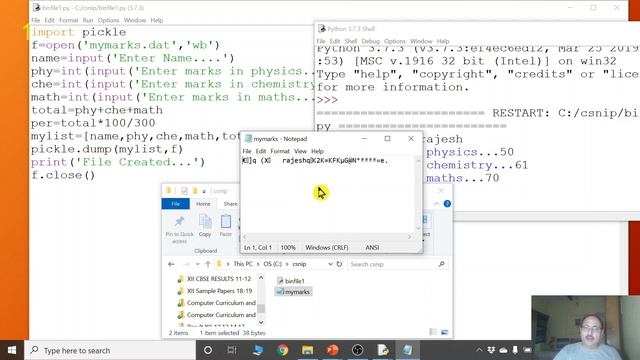Click the battery icon in system tray

527,350
